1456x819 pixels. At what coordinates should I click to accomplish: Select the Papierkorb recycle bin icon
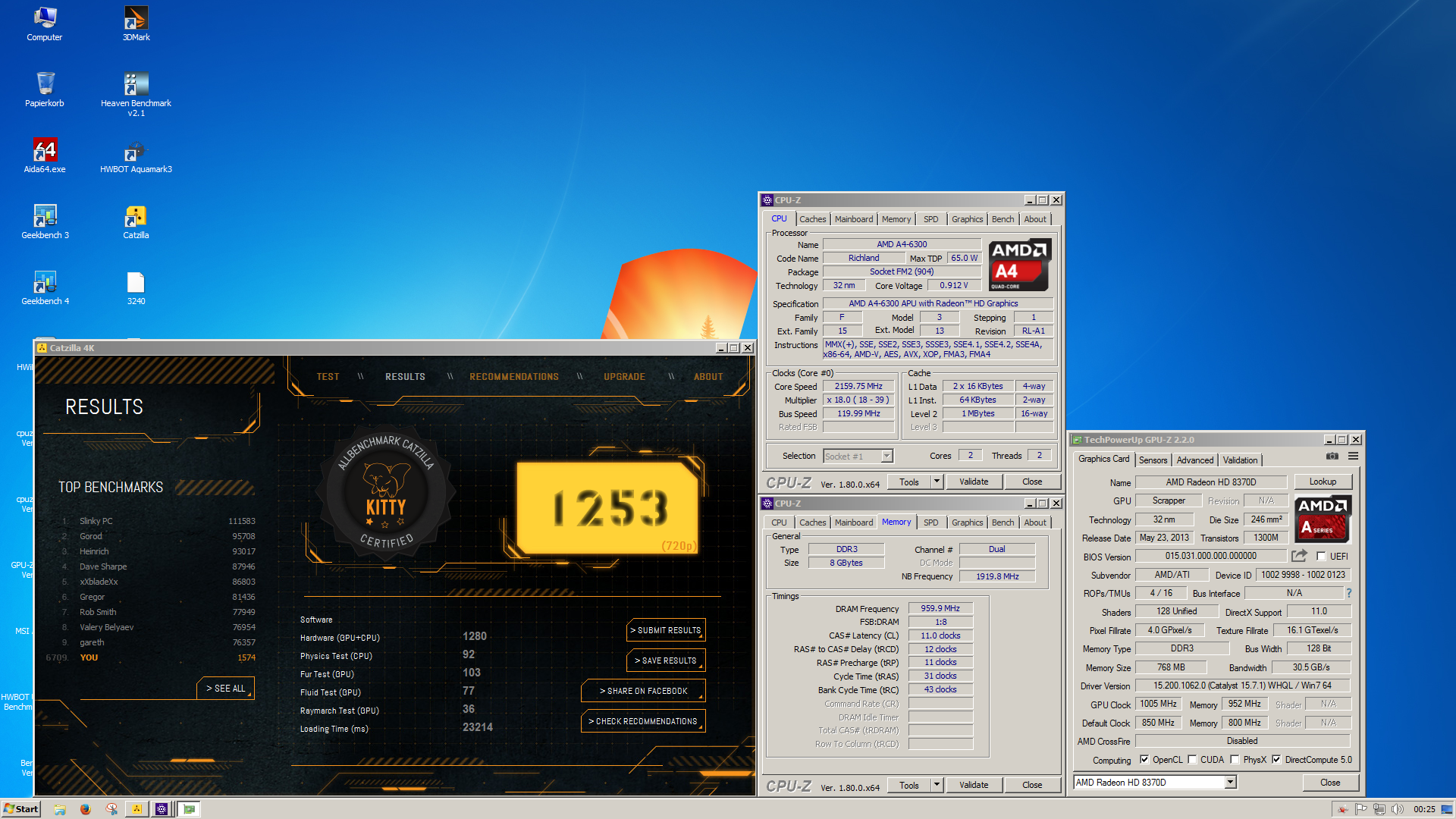pos(45,89)
